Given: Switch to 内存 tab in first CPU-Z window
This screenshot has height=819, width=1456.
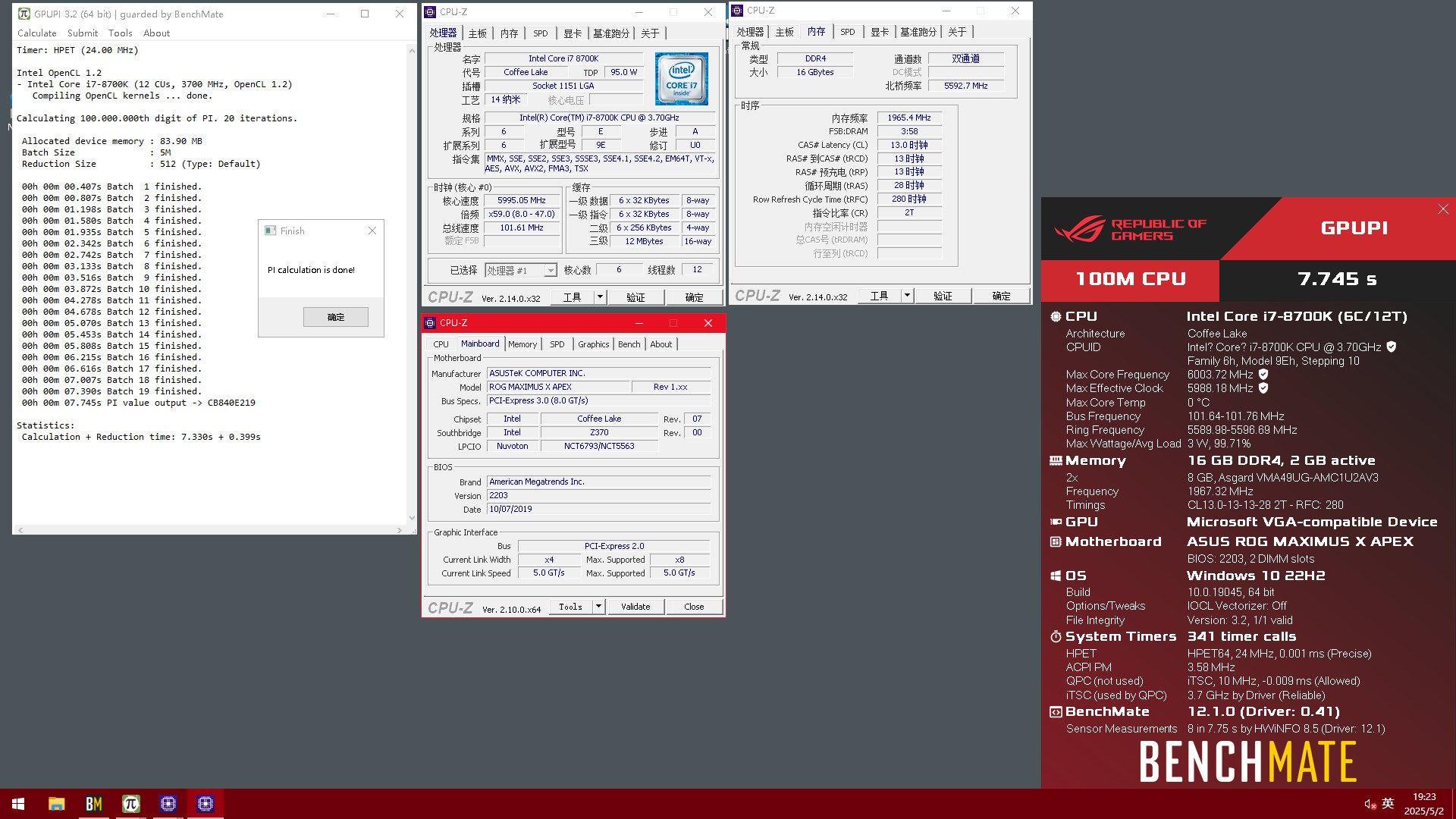Looking at the screenshot, I should tap(509, 33).
